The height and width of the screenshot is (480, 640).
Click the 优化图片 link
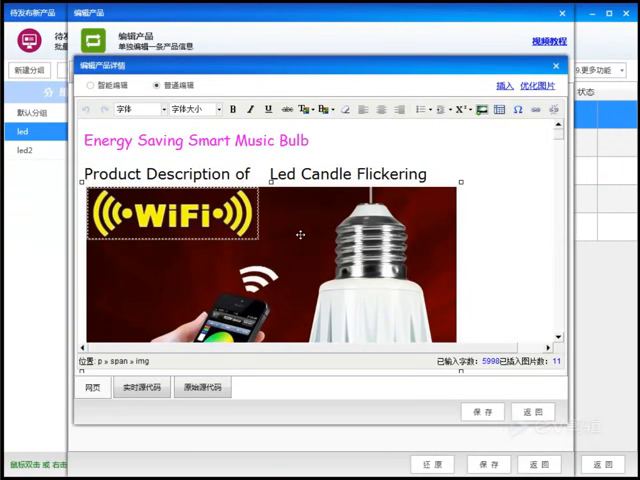(538, 86)
